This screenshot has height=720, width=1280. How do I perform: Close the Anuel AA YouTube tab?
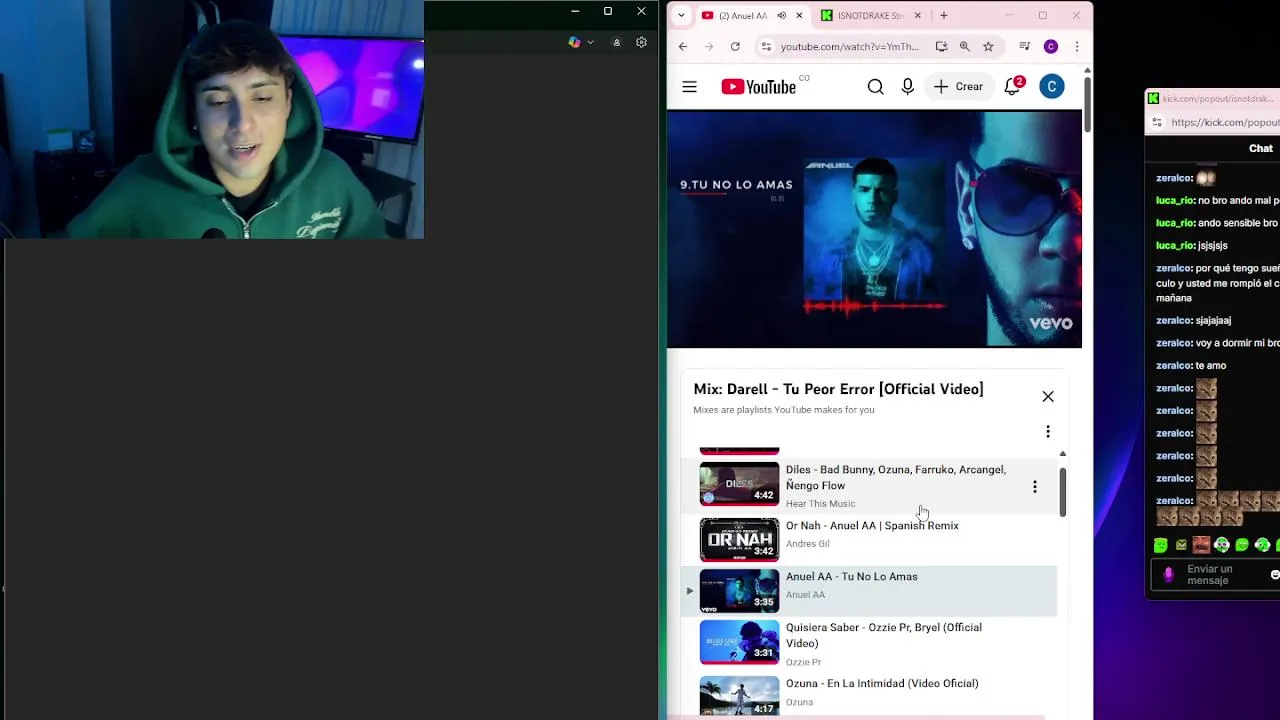799,15
